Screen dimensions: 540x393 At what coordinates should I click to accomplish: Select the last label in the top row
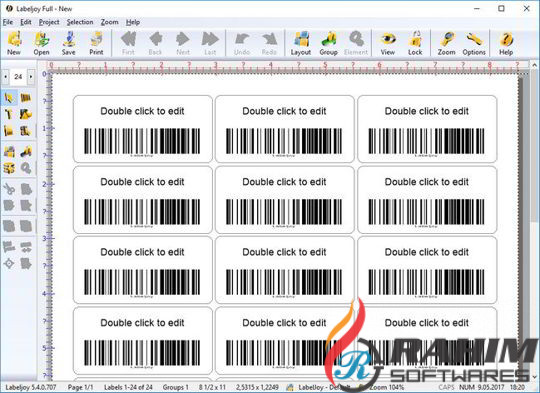(427, 129)
